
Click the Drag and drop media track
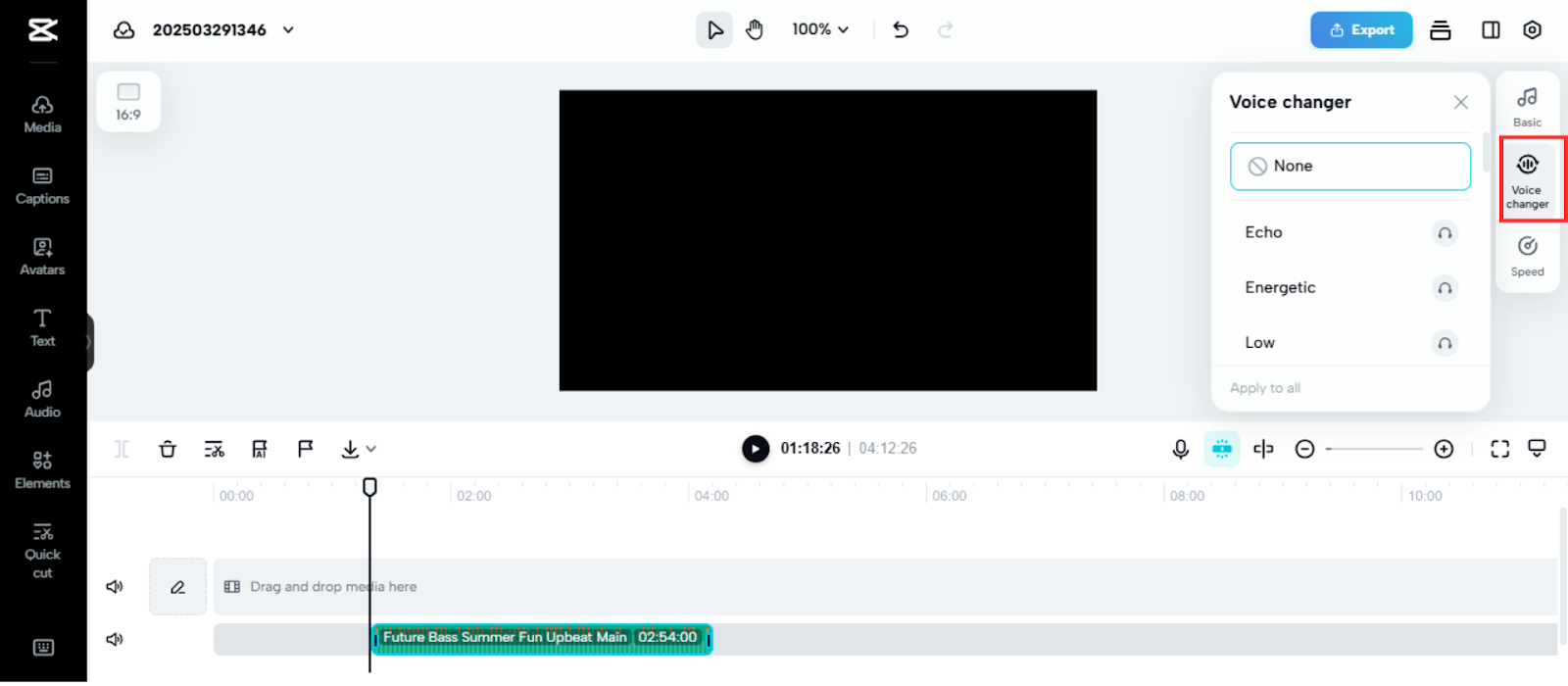tap(885, 587)
